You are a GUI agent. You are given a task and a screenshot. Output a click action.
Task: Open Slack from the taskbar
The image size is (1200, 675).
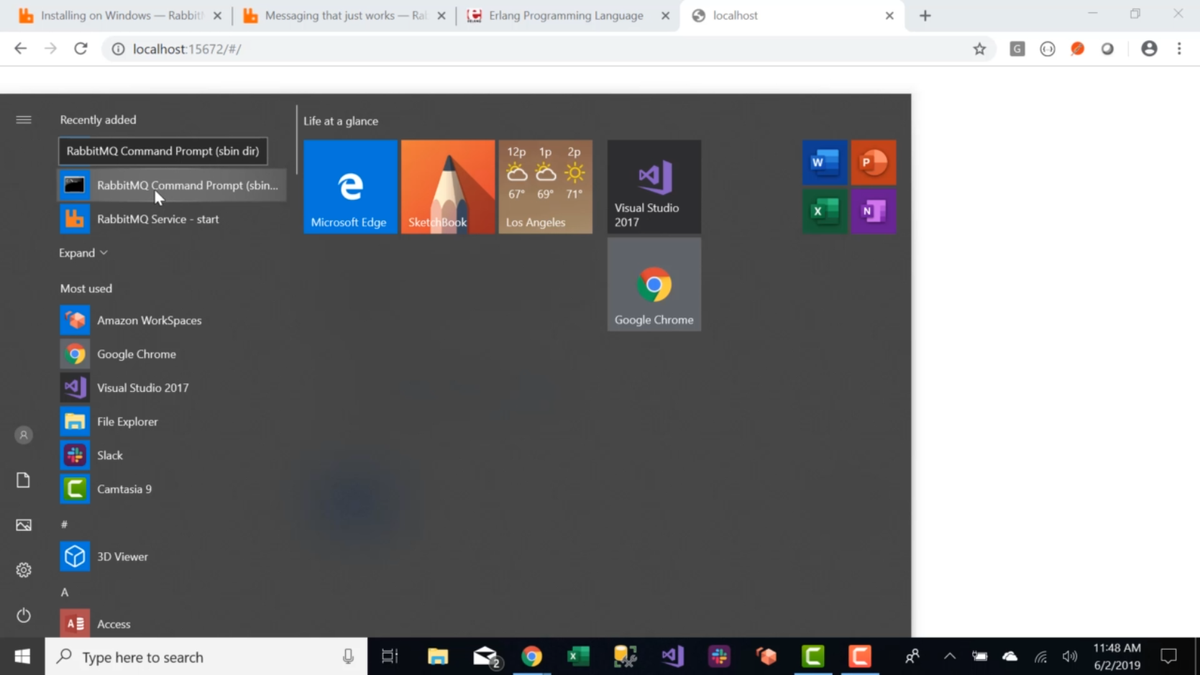click(719, 657)
